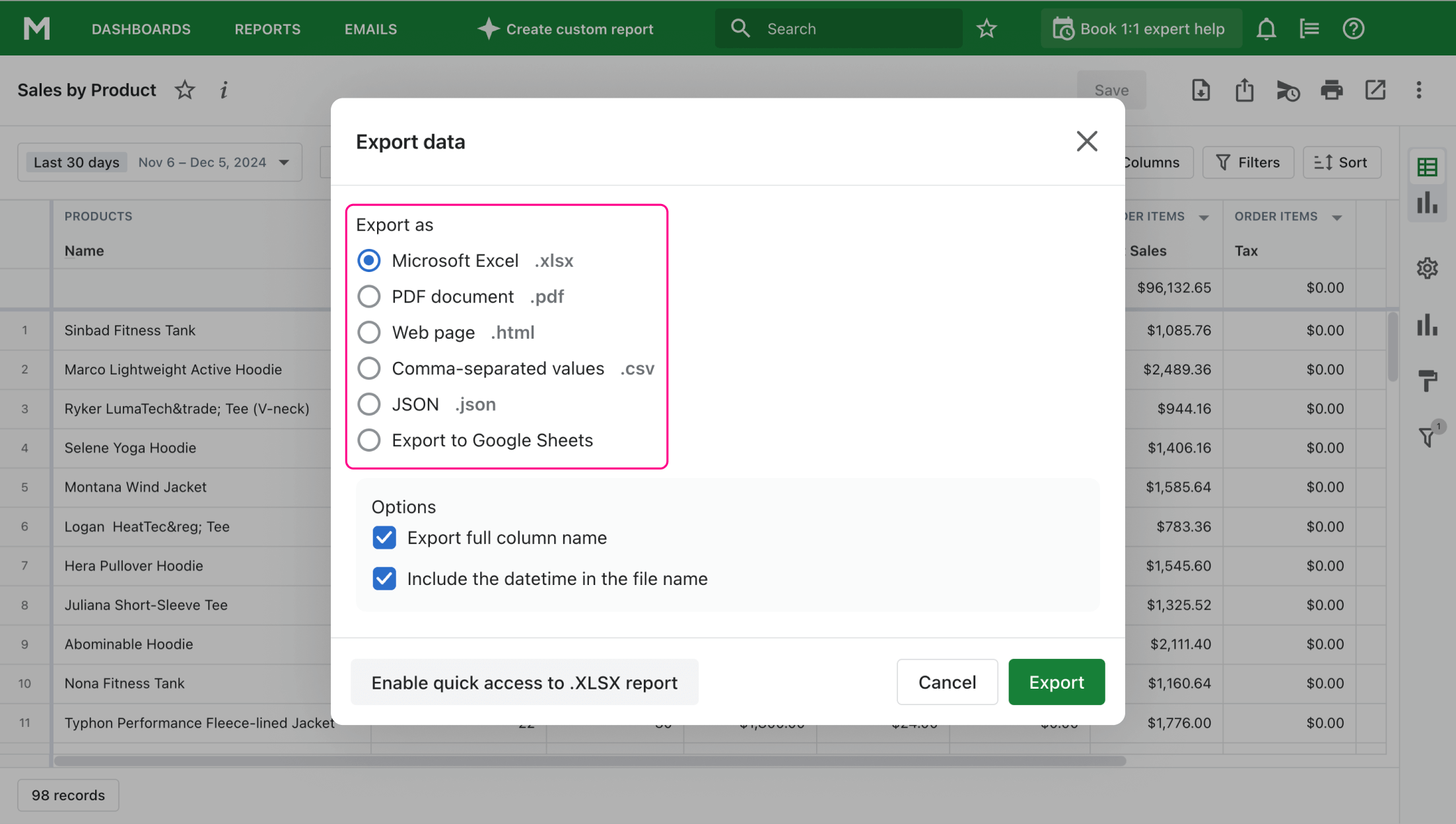The width and height of the screenshot is (1456, 824).
Task: Select PDF document export format
Action: tap(368, 296)
